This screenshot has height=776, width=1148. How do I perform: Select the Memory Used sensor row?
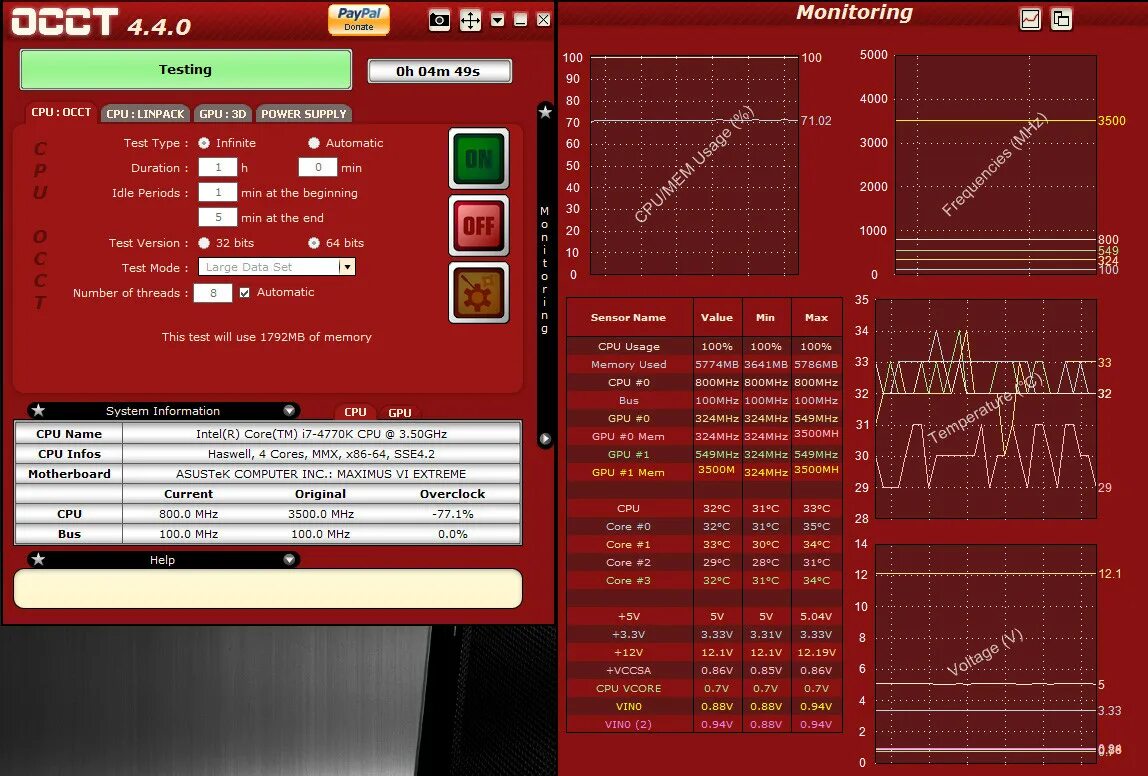[704, 364]
